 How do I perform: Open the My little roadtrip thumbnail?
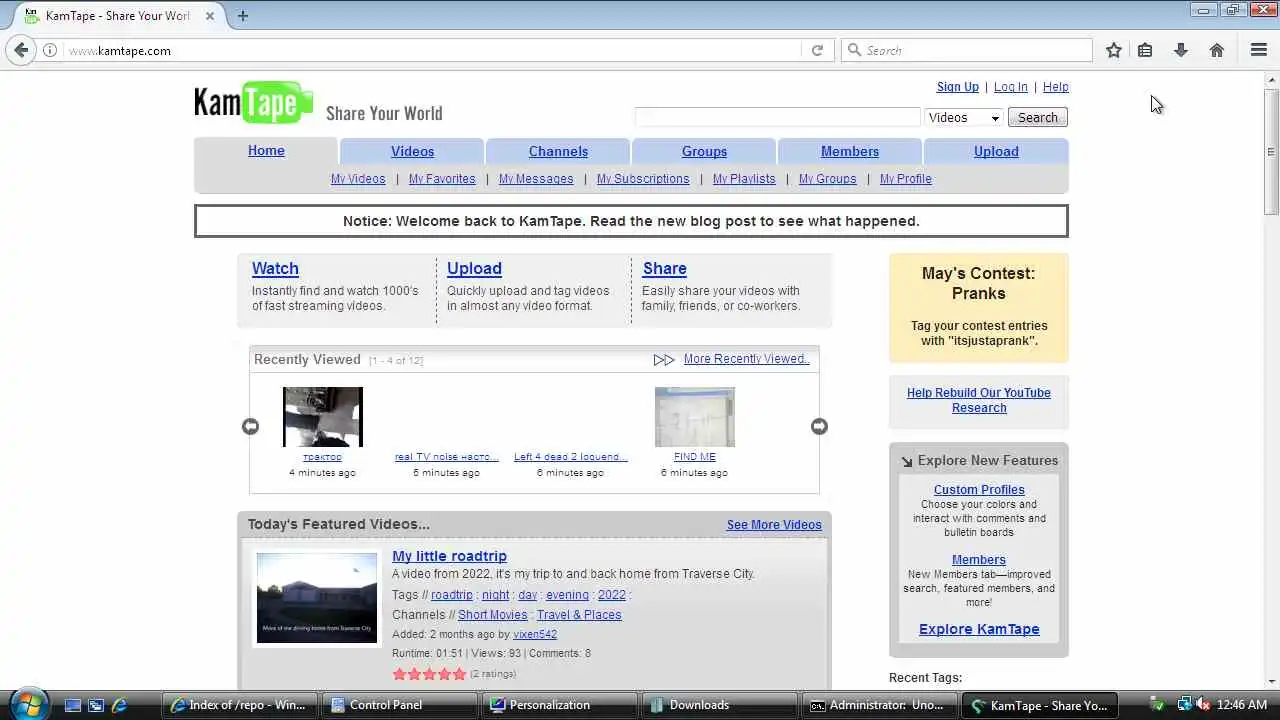pos(317,598)
